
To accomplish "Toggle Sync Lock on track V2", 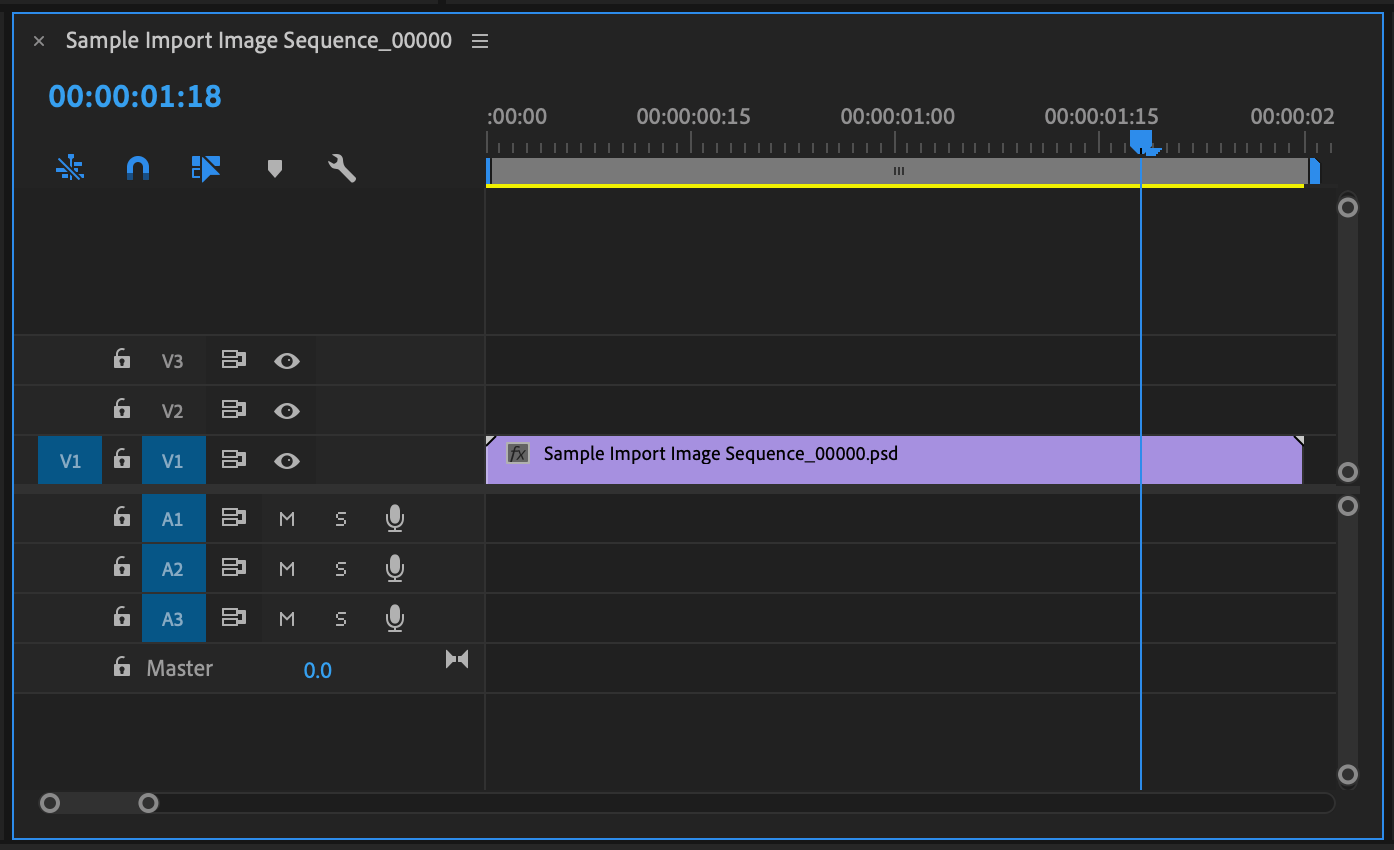I will pyautogui.click(x=233, y=410).
